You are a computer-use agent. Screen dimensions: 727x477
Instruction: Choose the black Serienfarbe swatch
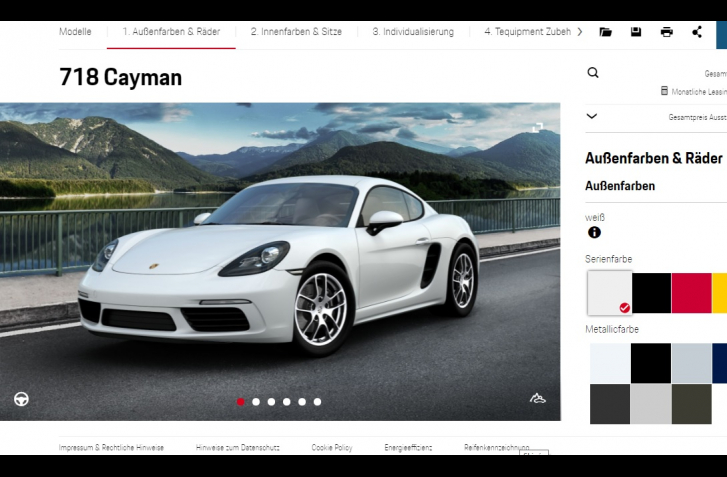coord(651,293)
